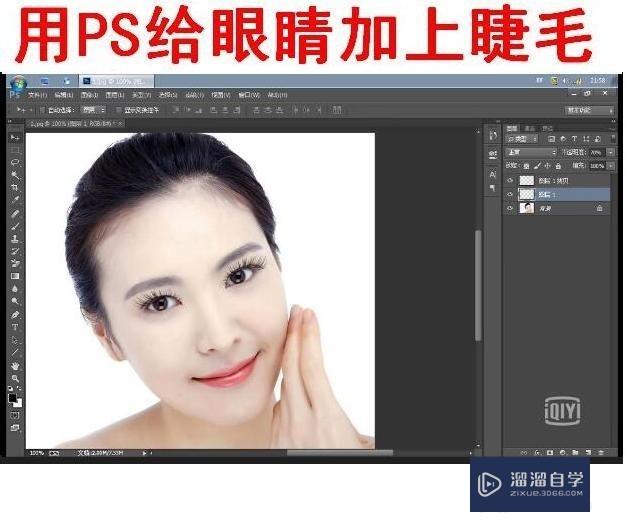
Task: Swap foreground and background colors
Action: [x=19, y=388]
